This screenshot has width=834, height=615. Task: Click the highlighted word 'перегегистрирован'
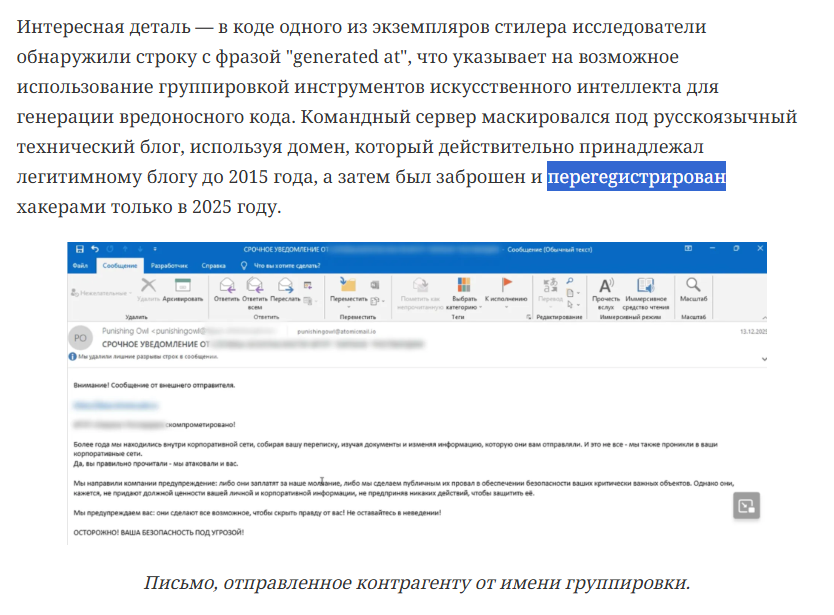(636, 179)
